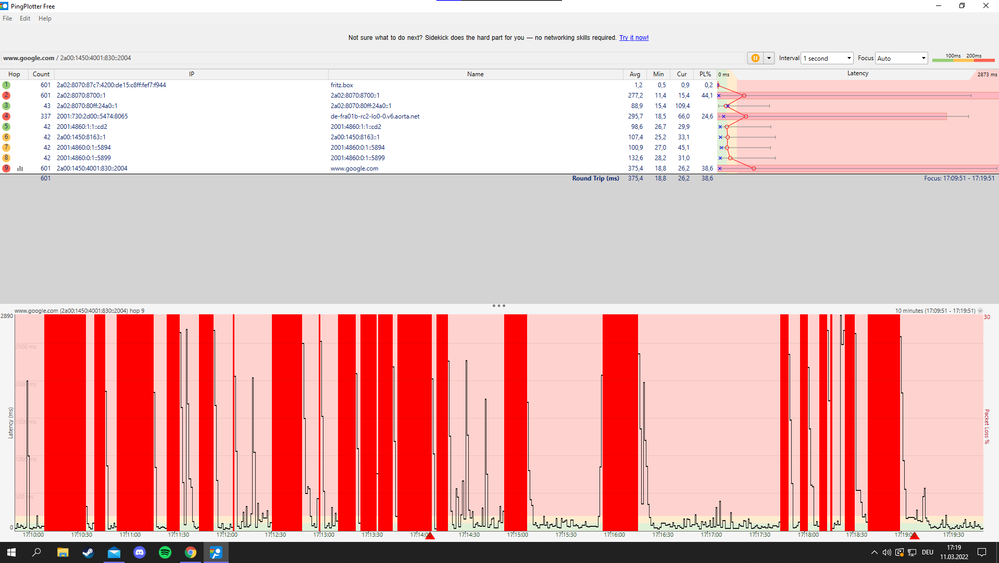
Task: Select hop 2 red number icon
Action: point(6,96)
